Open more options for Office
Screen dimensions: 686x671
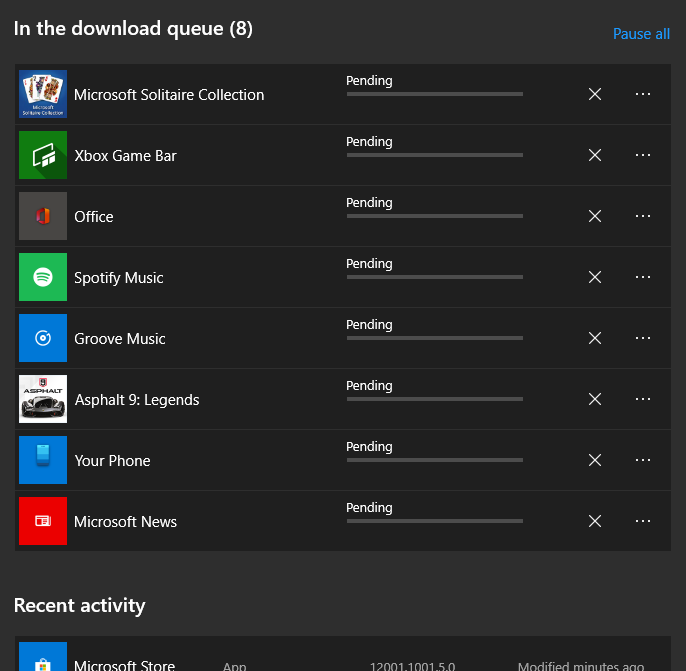pos(643,216)
